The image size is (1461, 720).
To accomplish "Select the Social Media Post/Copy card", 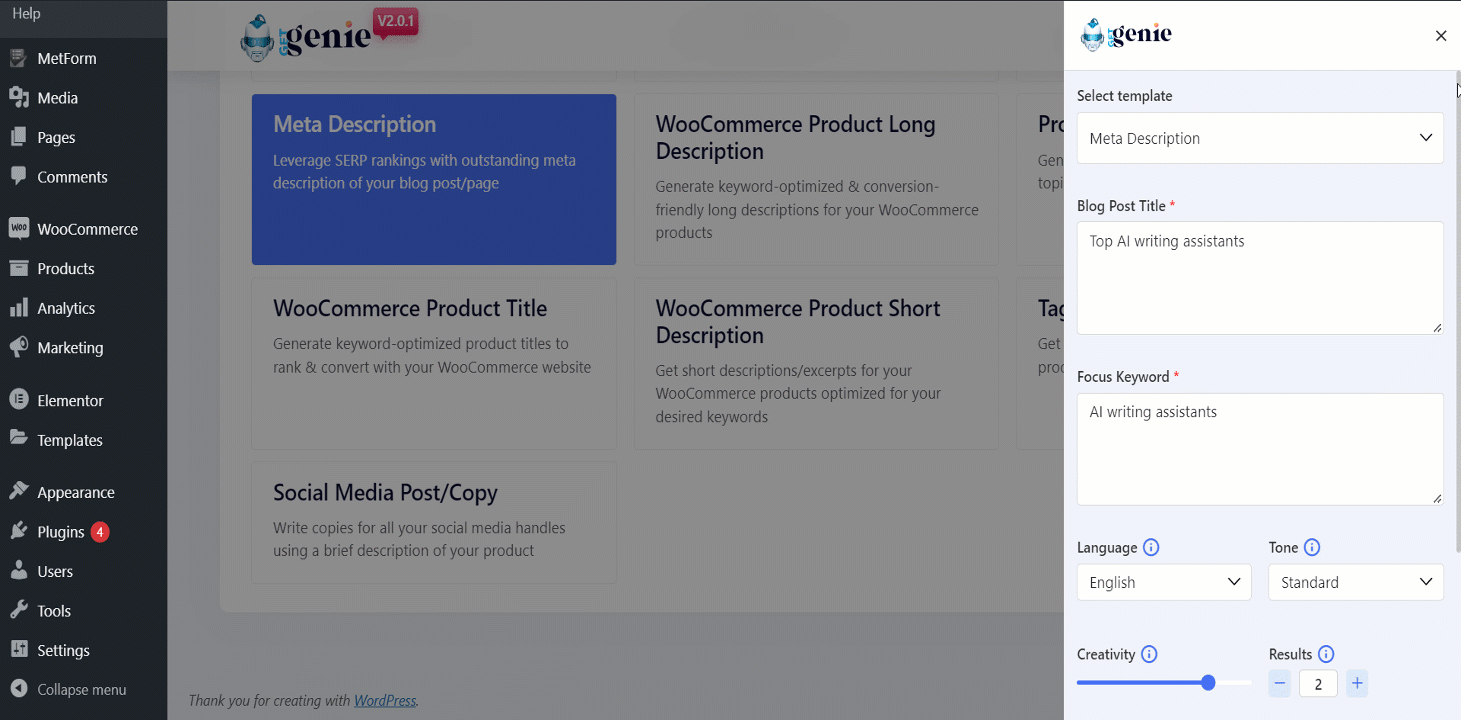I will [x=434, y=522].
